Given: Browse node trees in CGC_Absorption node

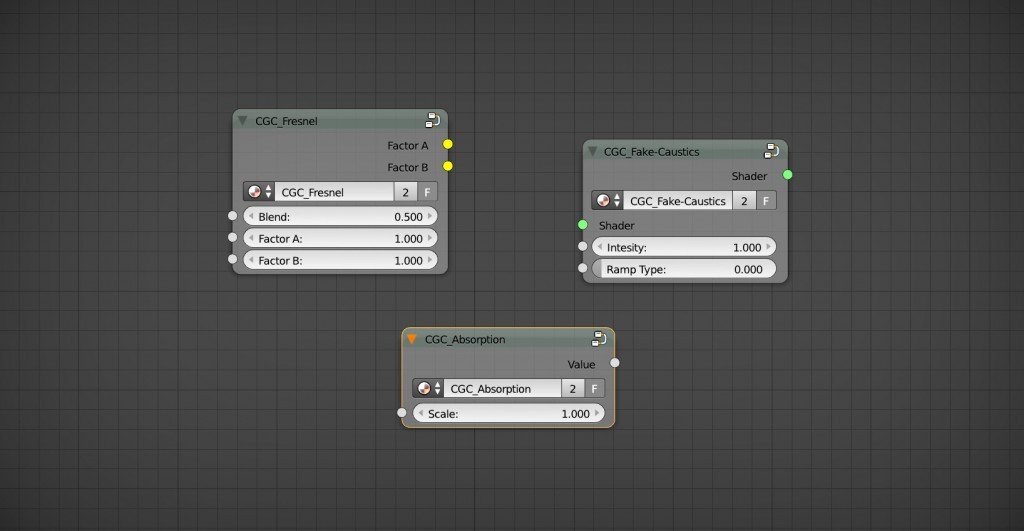Looking at the screenshot, I should click(x=428, y=389).
